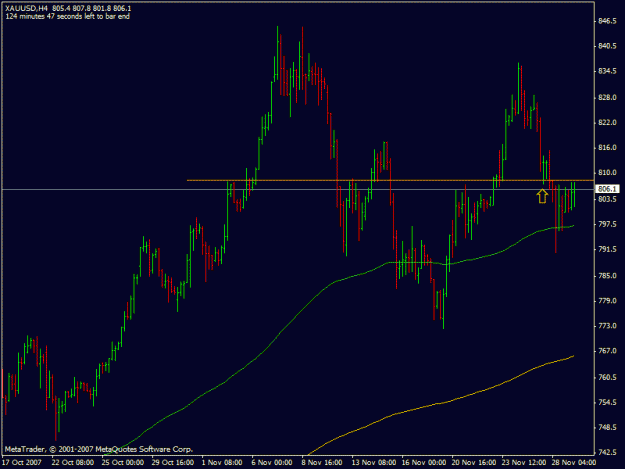Click the 797.5 price scale label
Viewport: 625px width, 469px height.
click(x=607, y=224)
